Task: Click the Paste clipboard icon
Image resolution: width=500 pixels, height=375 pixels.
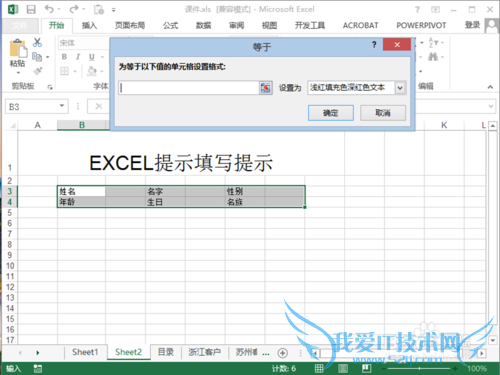Action: pos(18,49)
